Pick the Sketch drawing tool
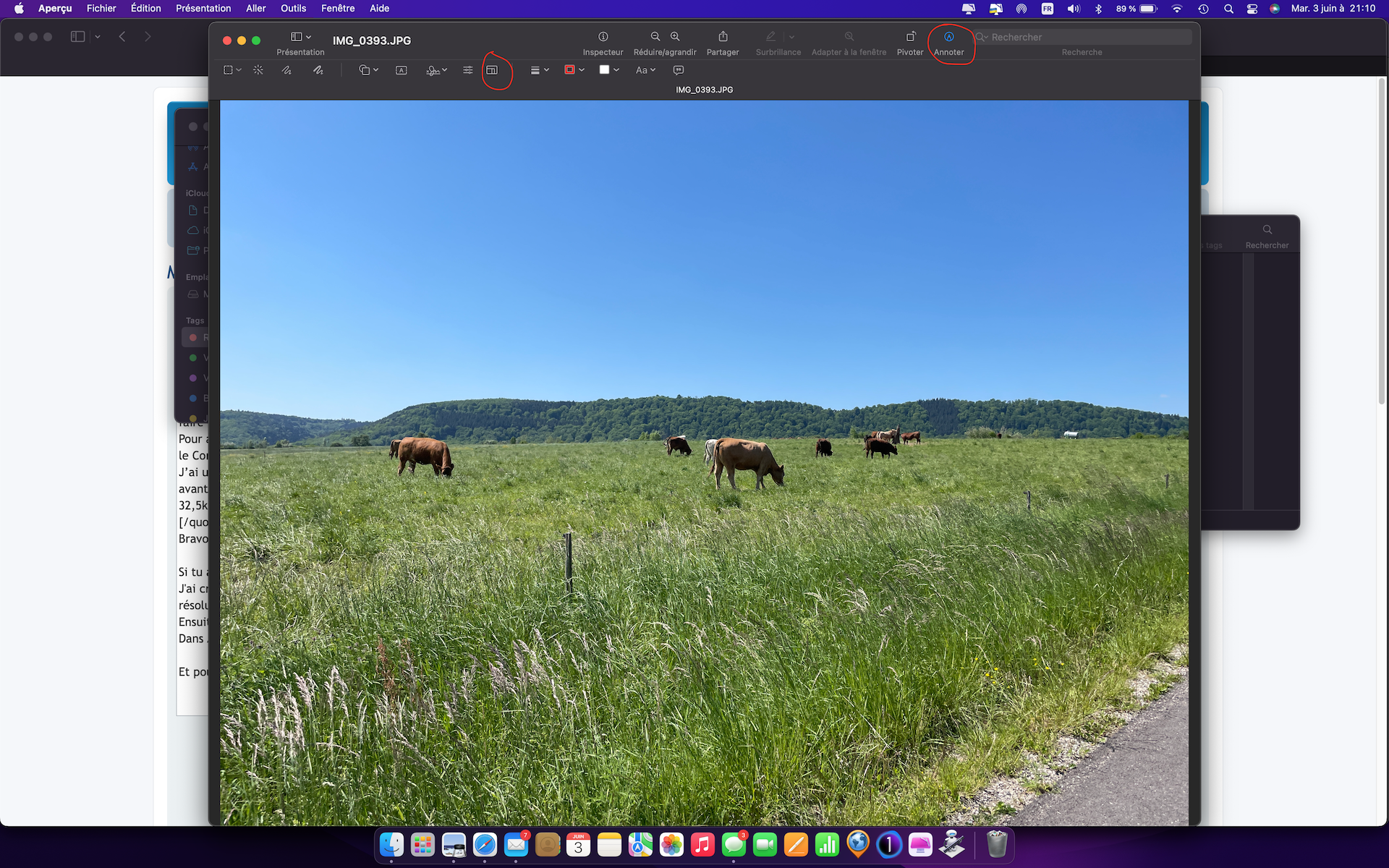The height and width of the screenshot is (868, 1389). coord(286,70)
